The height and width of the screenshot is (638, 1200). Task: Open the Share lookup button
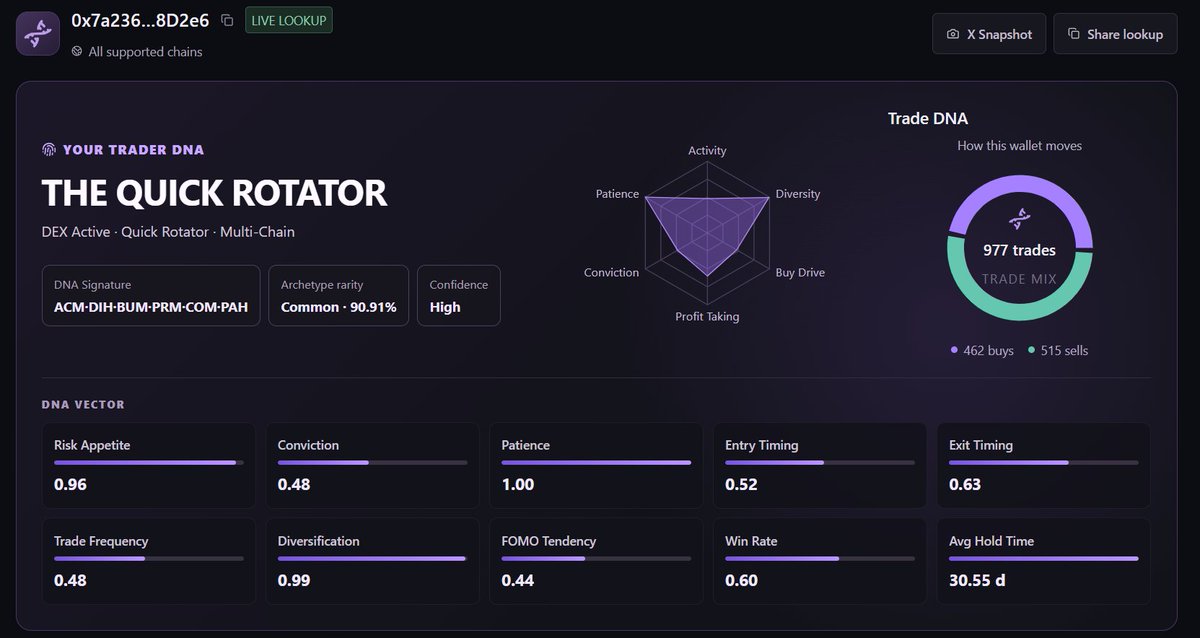pyautogui.click(x=1115, y=34)
